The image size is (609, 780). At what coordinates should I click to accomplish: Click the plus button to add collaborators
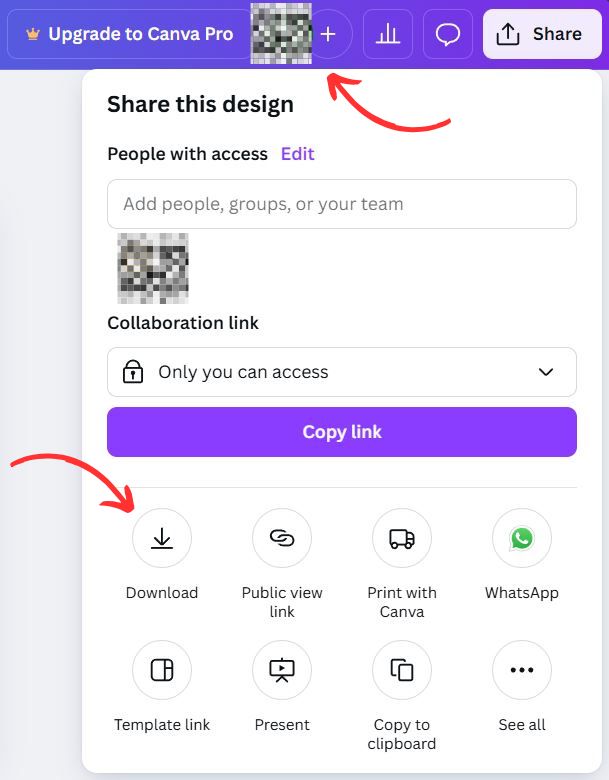(x=328, y=35)
